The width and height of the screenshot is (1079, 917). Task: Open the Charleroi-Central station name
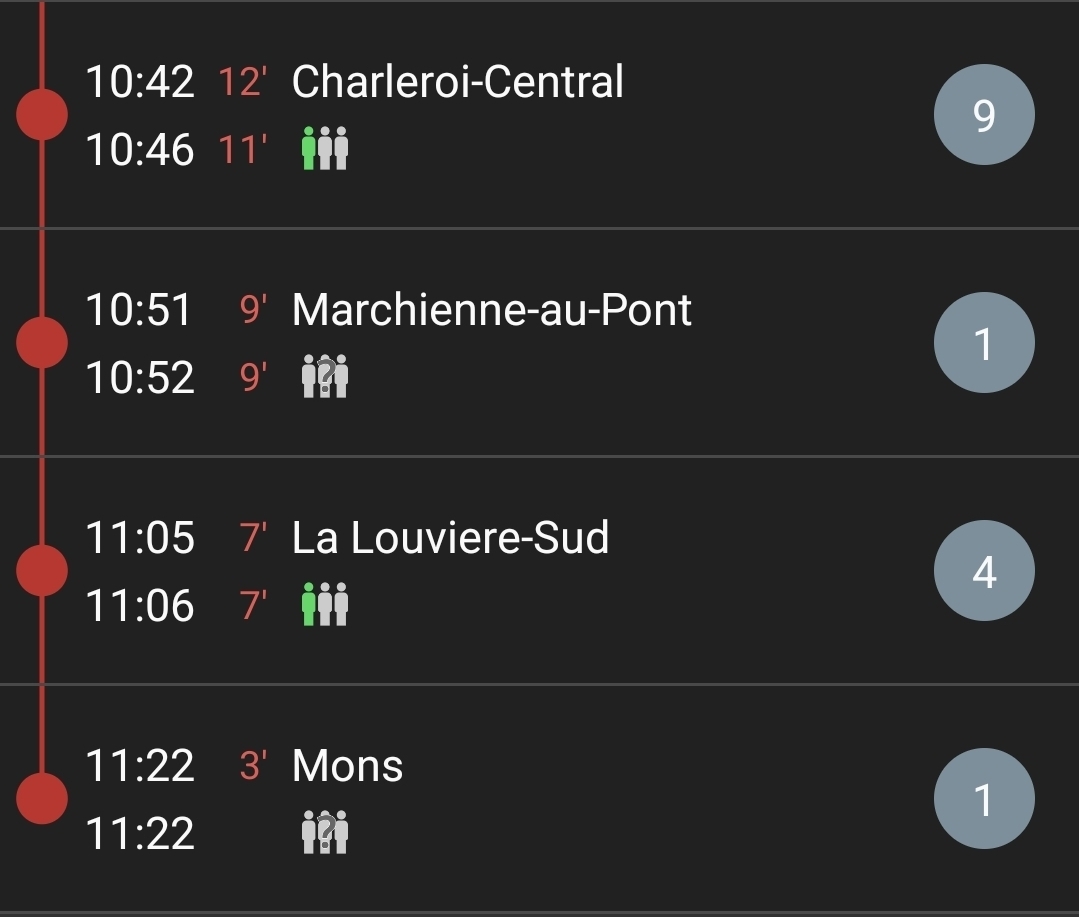click(x=457, y=81)
